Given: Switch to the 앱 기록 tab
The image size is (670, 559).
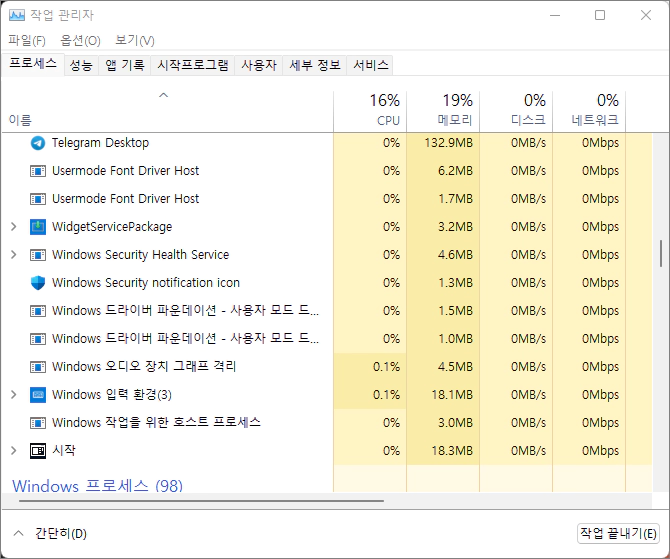Looking at the screenshot, I should 125,65.
